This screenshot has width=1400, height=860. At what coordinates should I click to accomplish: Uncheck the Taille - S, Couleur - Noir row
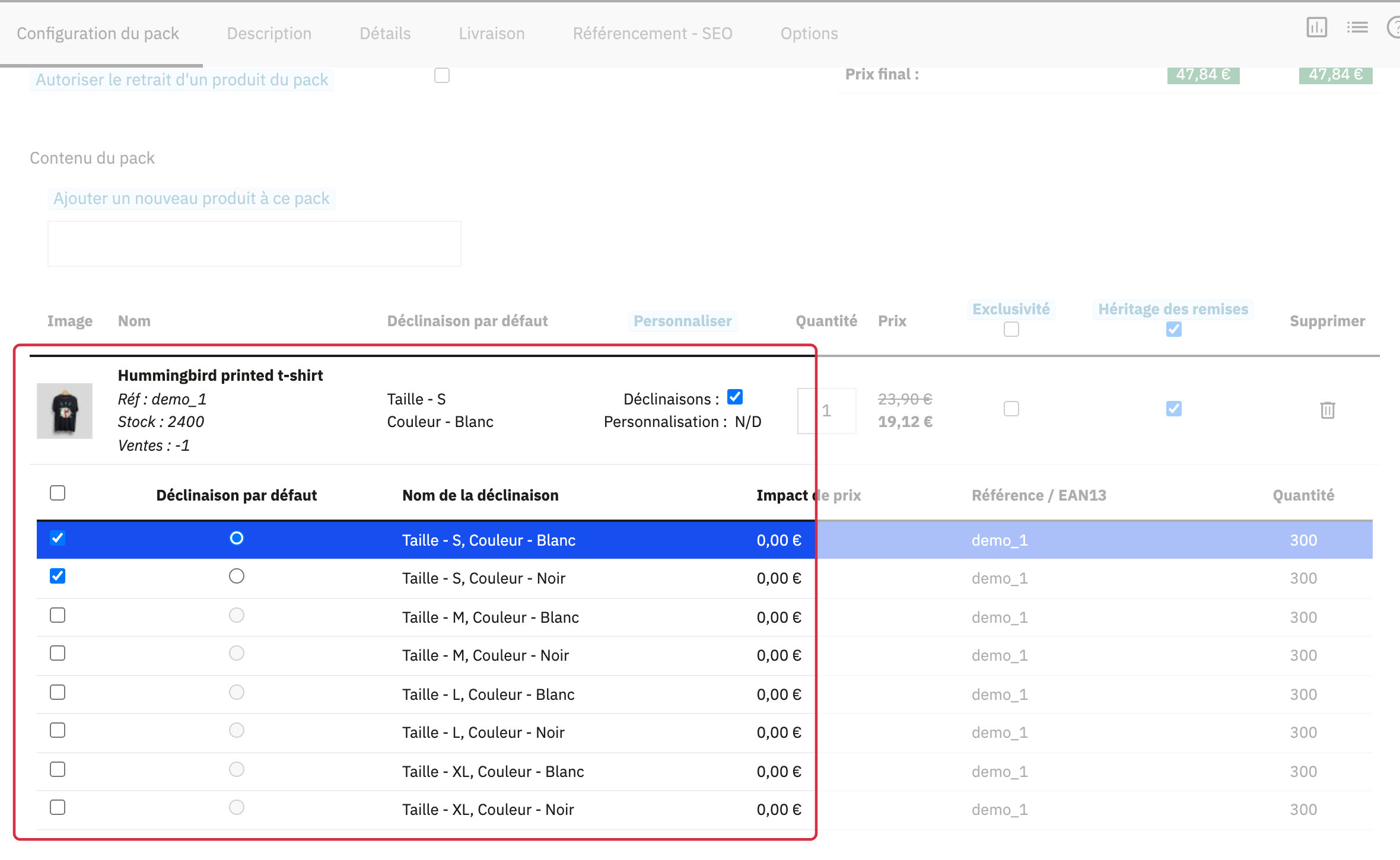pyautogui.click(x=58, y=576)
